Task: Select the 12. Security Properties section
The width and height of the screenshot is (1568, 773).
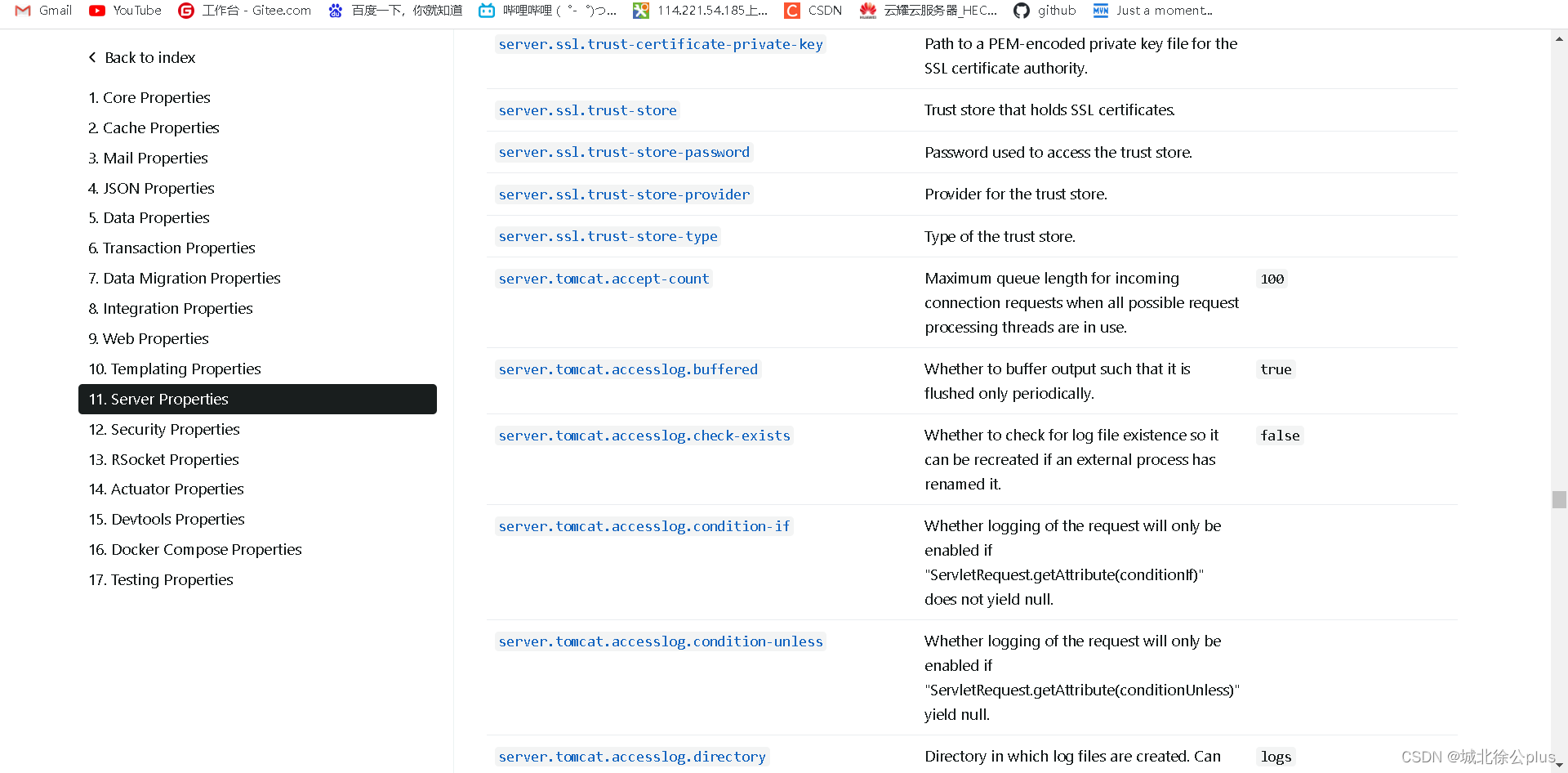Action: 163,429
